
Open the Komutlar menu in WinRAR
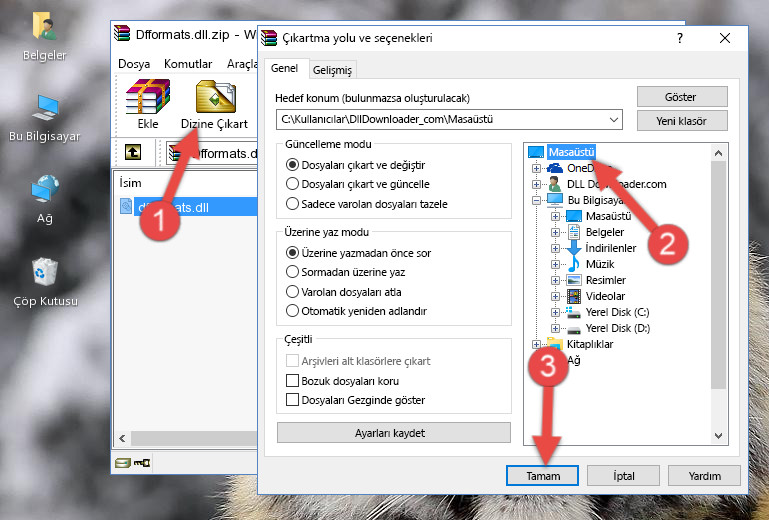[188, 64]
